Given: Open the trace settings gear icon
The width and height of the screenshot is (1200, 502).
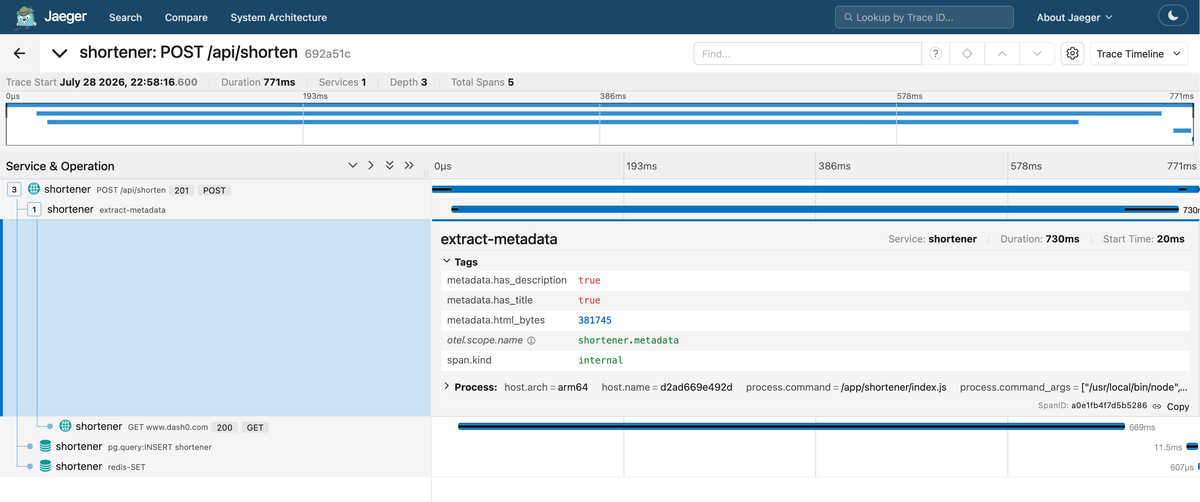Looking at the screenshot, I should [x=1072, y=53].
